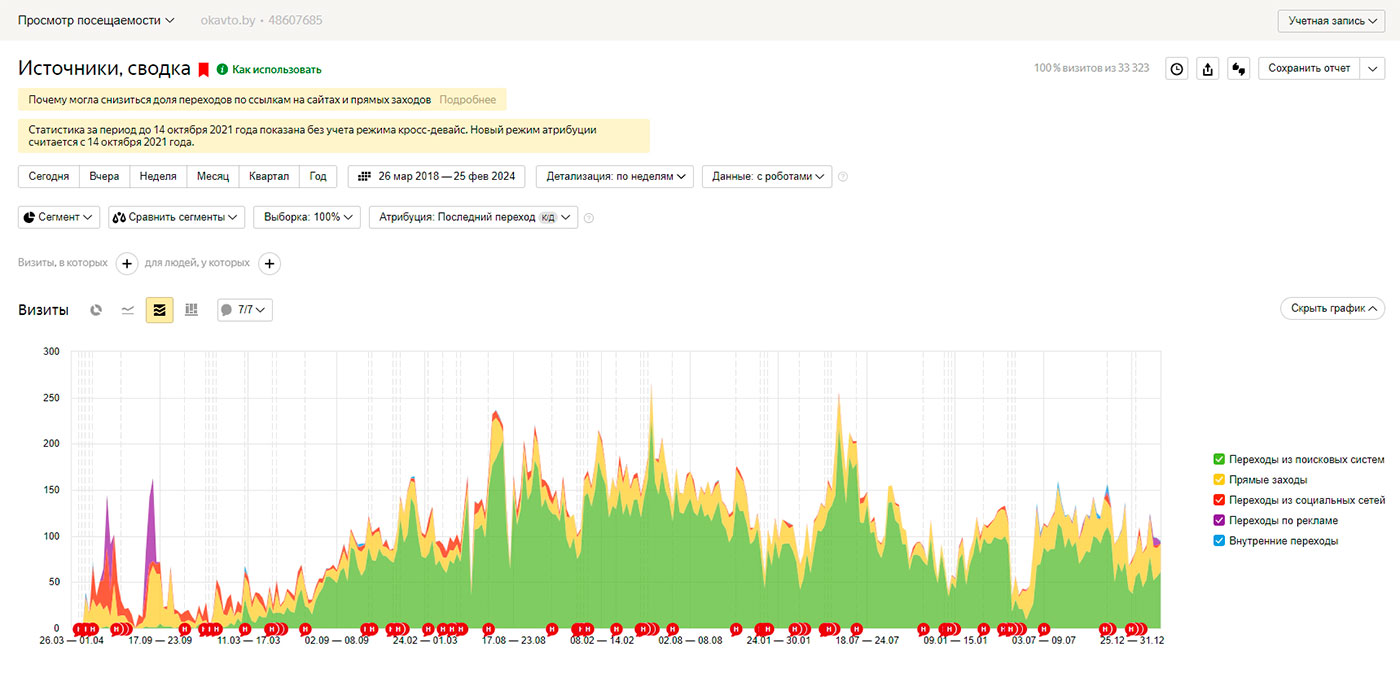The image size is (1400, 693).
Task: Select the Вчера period
Action: [x=104, y=176]
